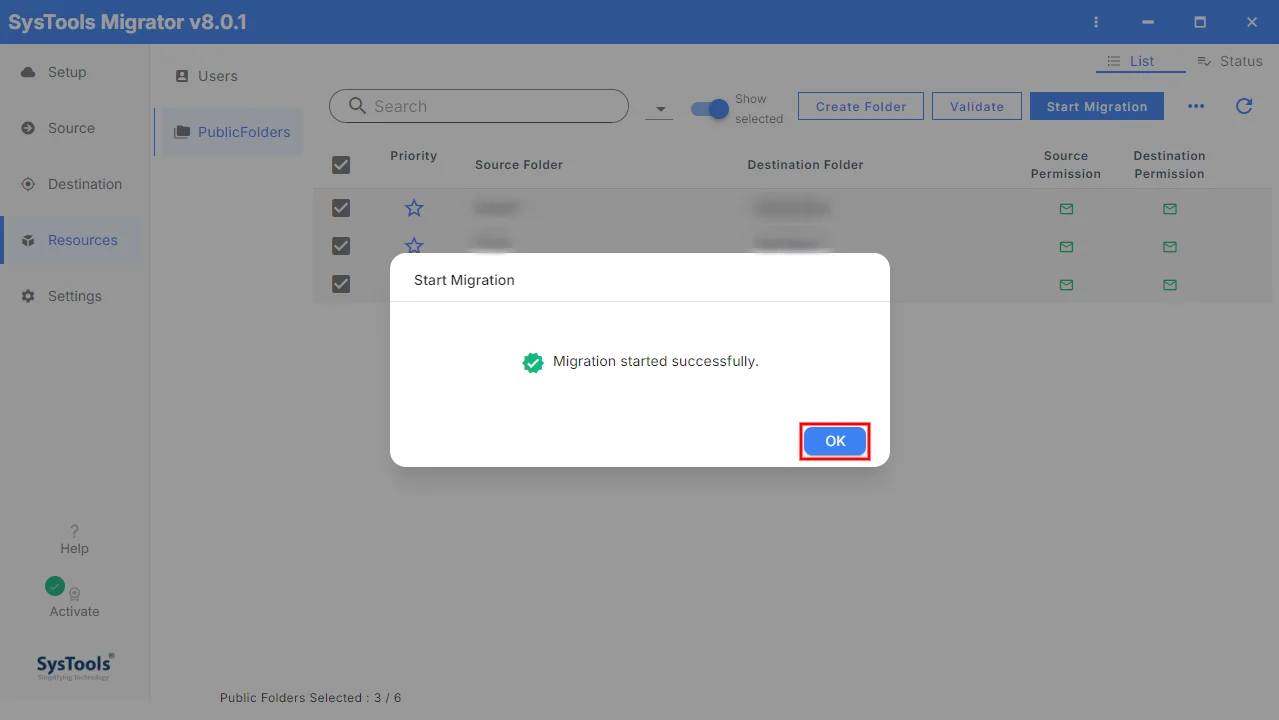1279x720 pixels.
Task: Click source permission envelope in first row
Action: [x=1066, y=209]
